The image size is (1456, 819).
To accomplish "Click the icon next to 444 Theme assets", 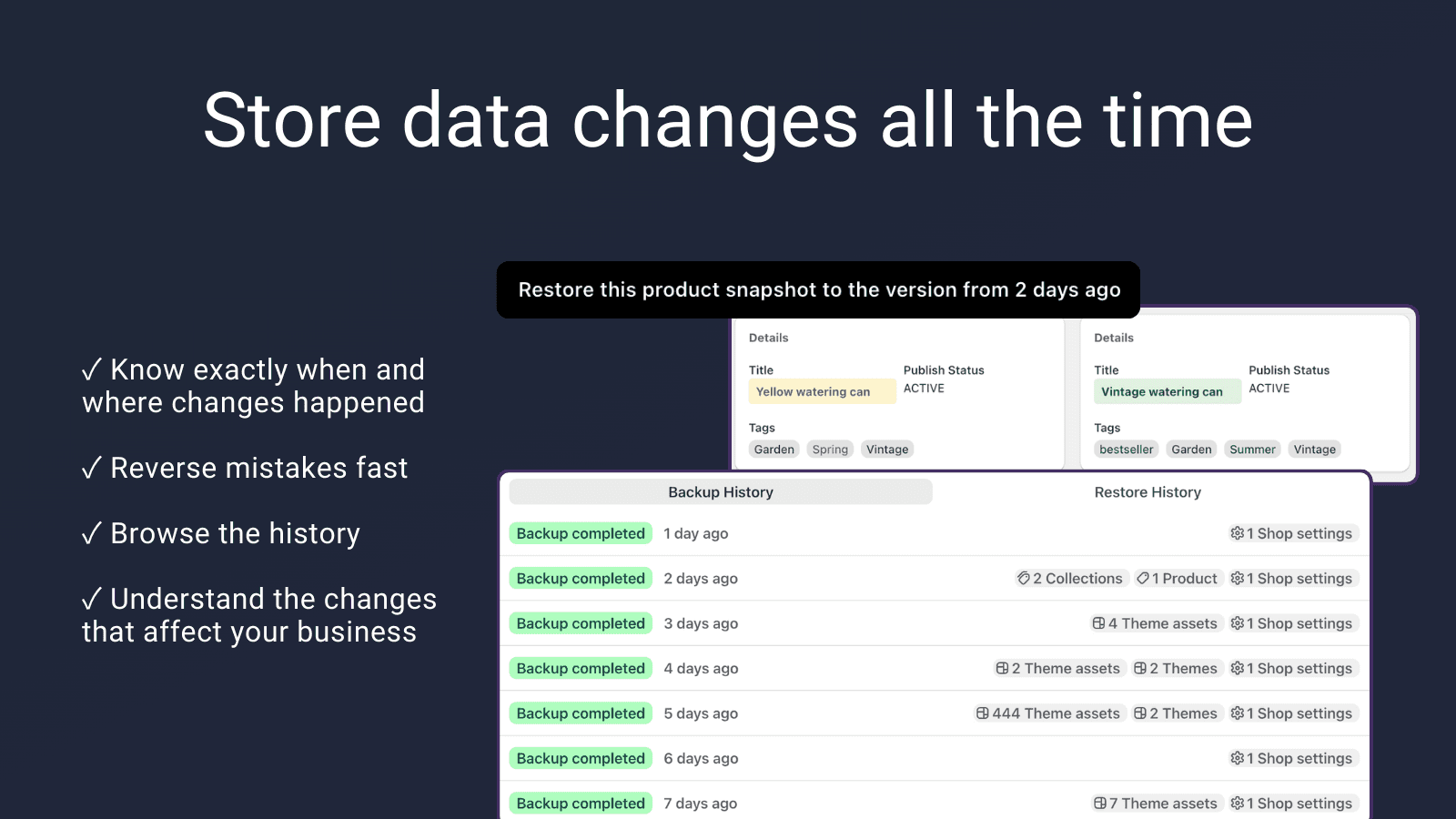I will coord(983,713).
